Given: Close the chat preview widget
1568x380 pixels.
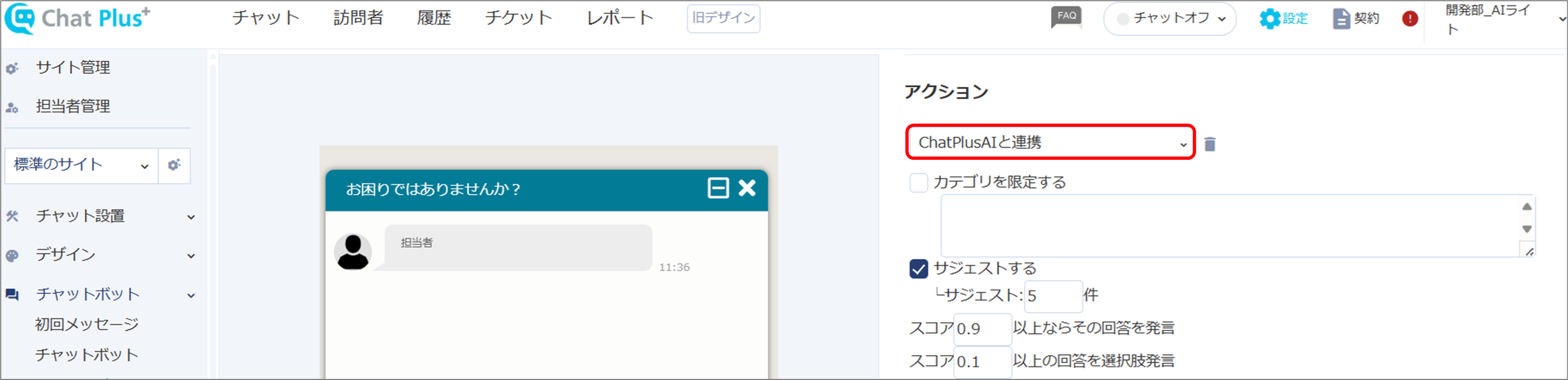Looking at the screenshot, I should point(747,188).
